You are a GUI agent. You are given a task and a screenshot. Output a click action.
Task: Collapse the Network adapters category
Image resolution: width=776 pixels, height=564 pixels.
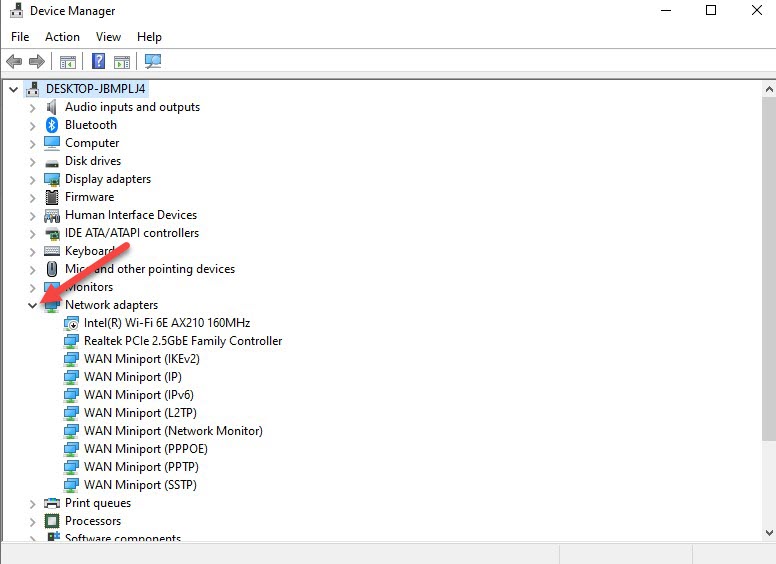click(33, 306)
